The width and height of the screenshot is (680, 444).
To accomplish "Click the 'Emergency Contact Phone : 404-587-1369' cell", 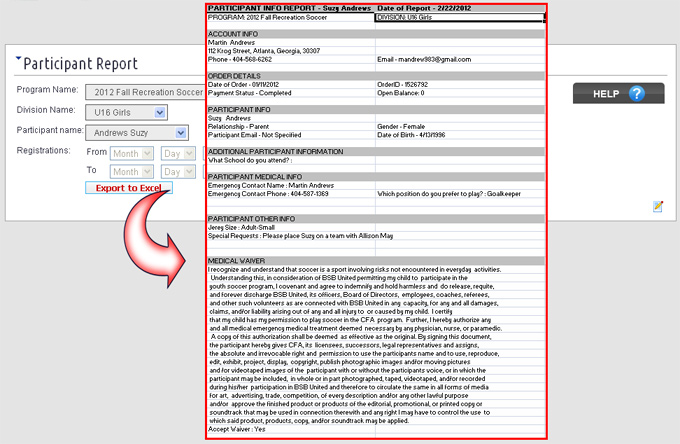I will pos(291,194).
